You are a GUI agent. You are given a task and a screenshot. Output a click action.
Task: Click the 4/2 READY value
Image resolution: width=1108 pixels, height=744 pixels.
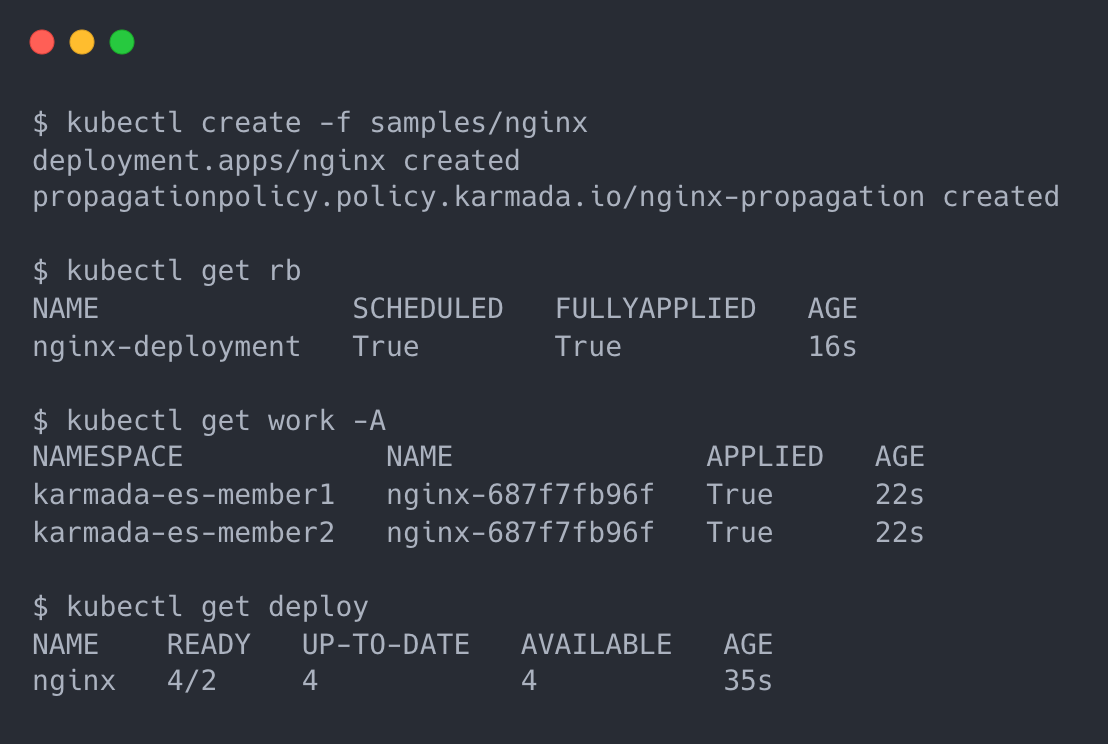pos(191,681)
